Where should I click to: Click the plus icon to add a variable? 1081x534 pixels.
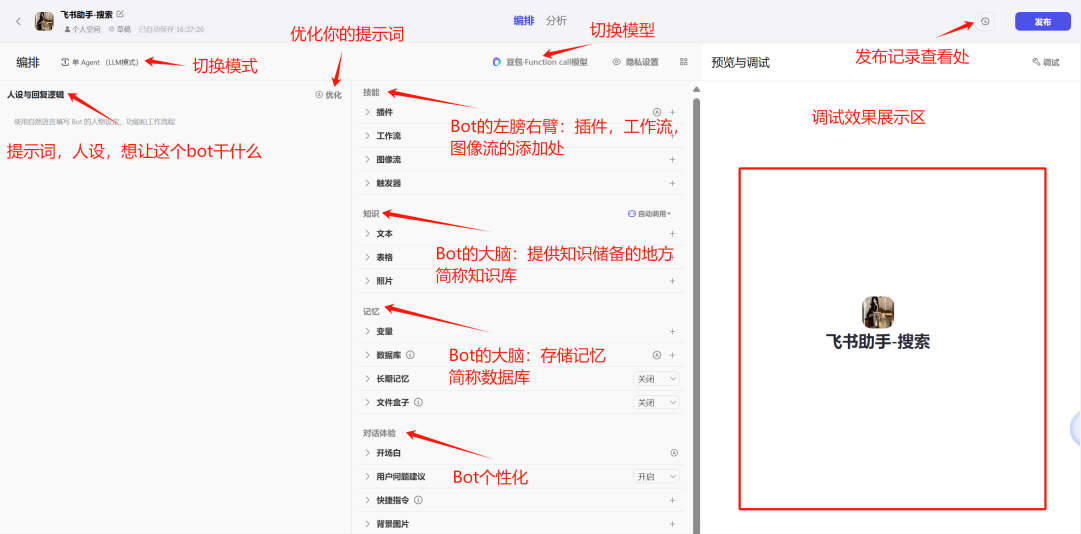(672, 331)
